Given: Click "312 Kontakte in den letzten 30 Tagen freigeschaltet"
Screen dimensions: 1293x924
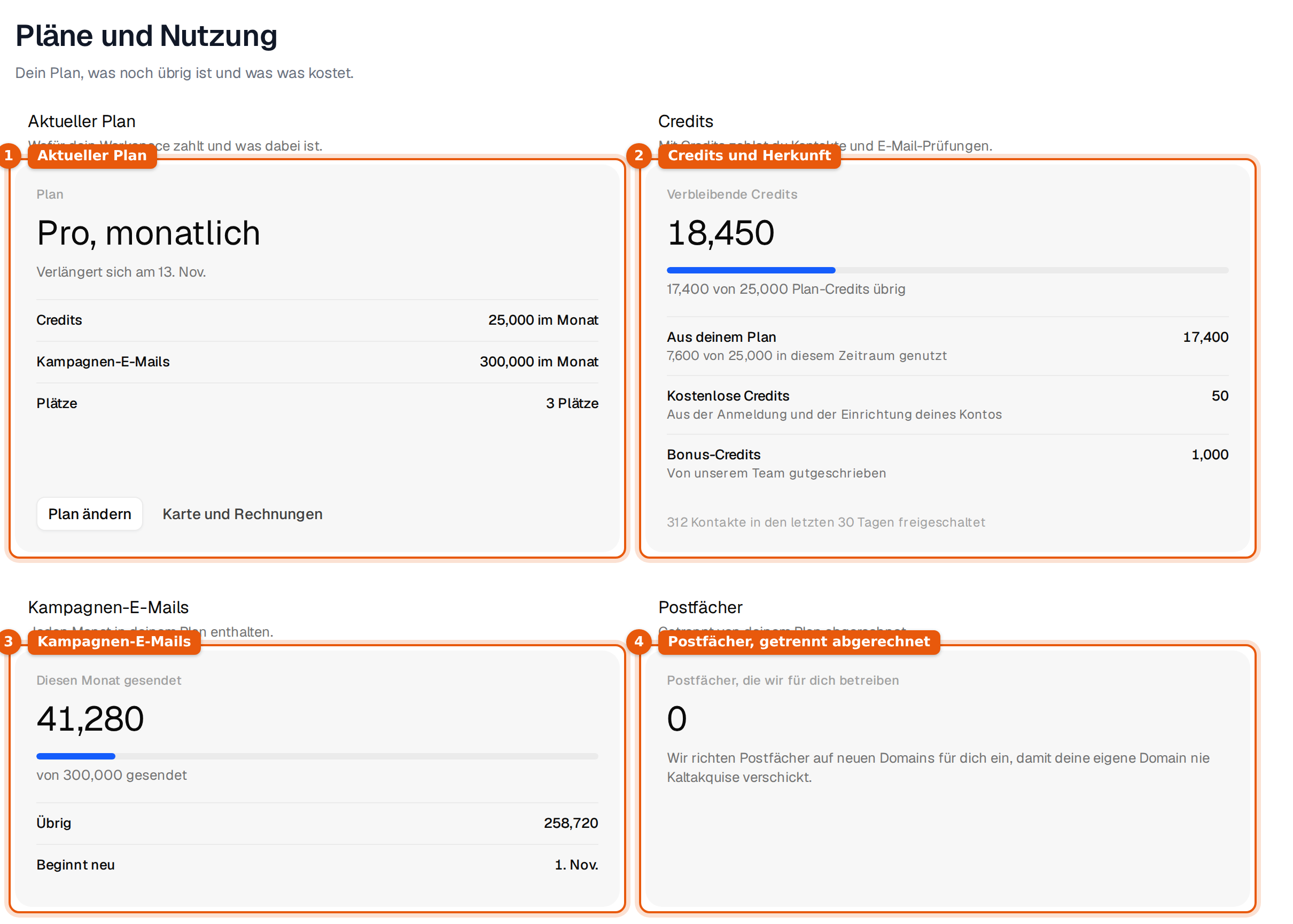Looking at the screenshot, I should [x=826, y=522].
